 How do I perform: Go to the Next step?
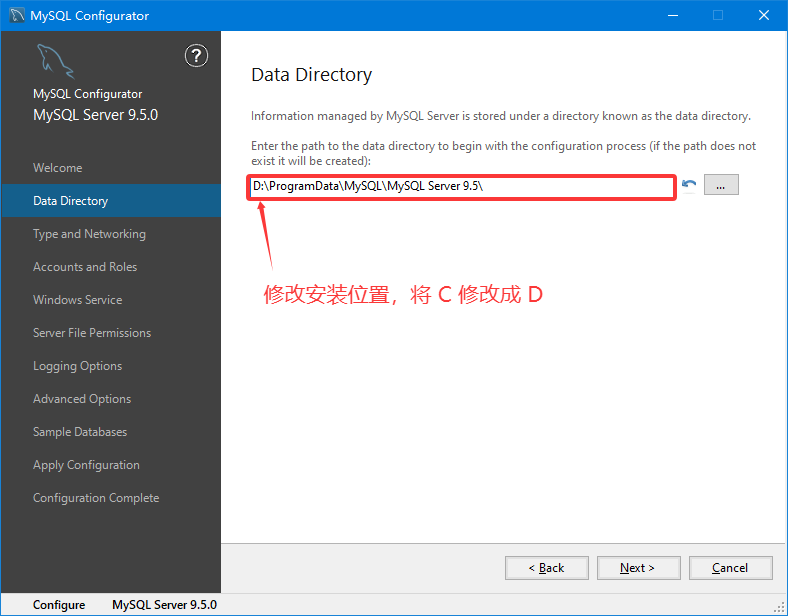click(x=638, y=568)
